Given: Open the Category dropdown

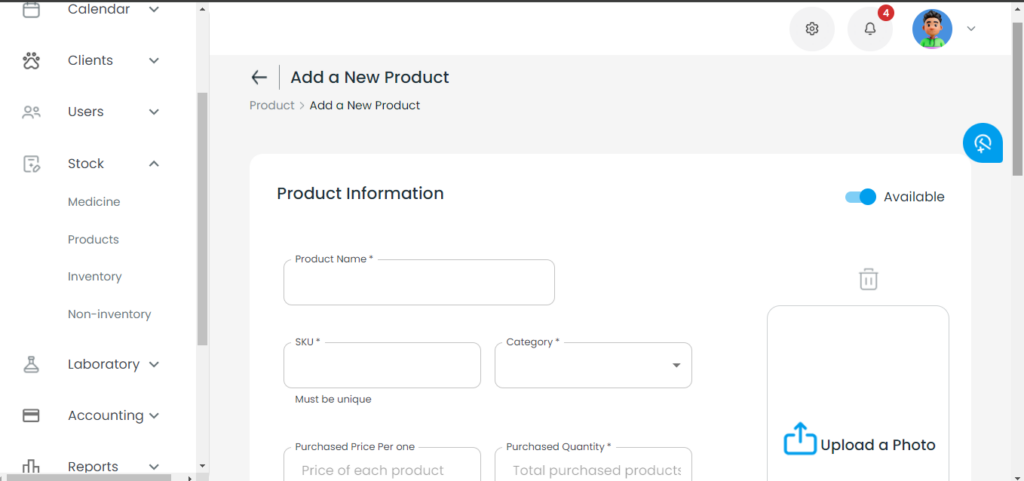Looking at the screenshot, I should pyautogui.click(x=593, y=365).
